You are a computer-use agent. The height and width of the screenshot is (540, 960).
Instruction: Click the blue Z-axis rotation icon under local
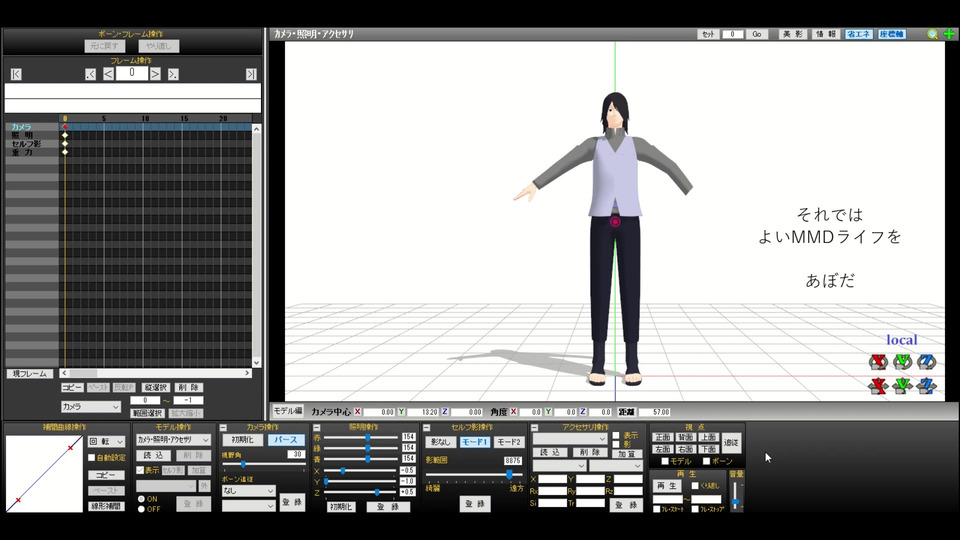click(926, 362)
